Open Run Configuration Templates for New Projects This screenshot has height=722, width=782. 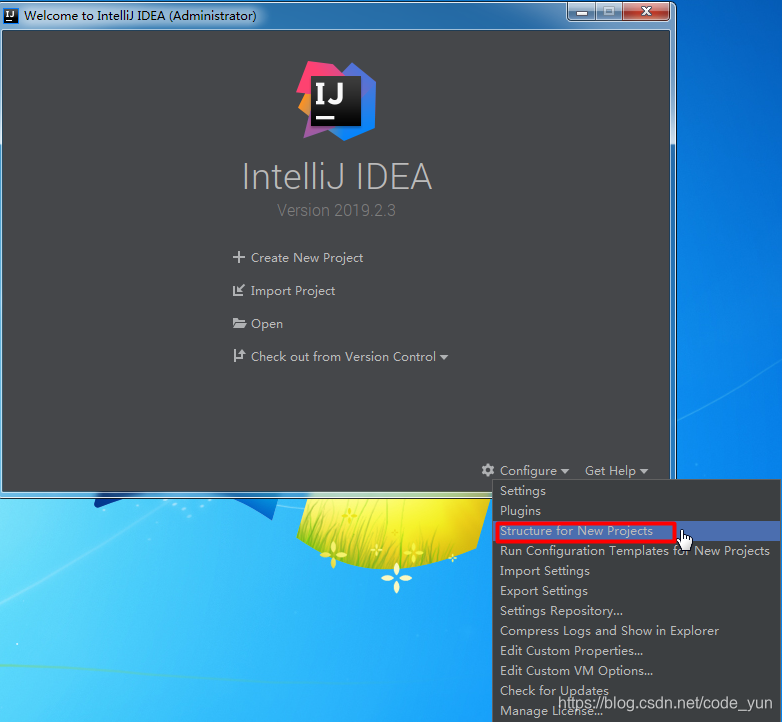636,551
